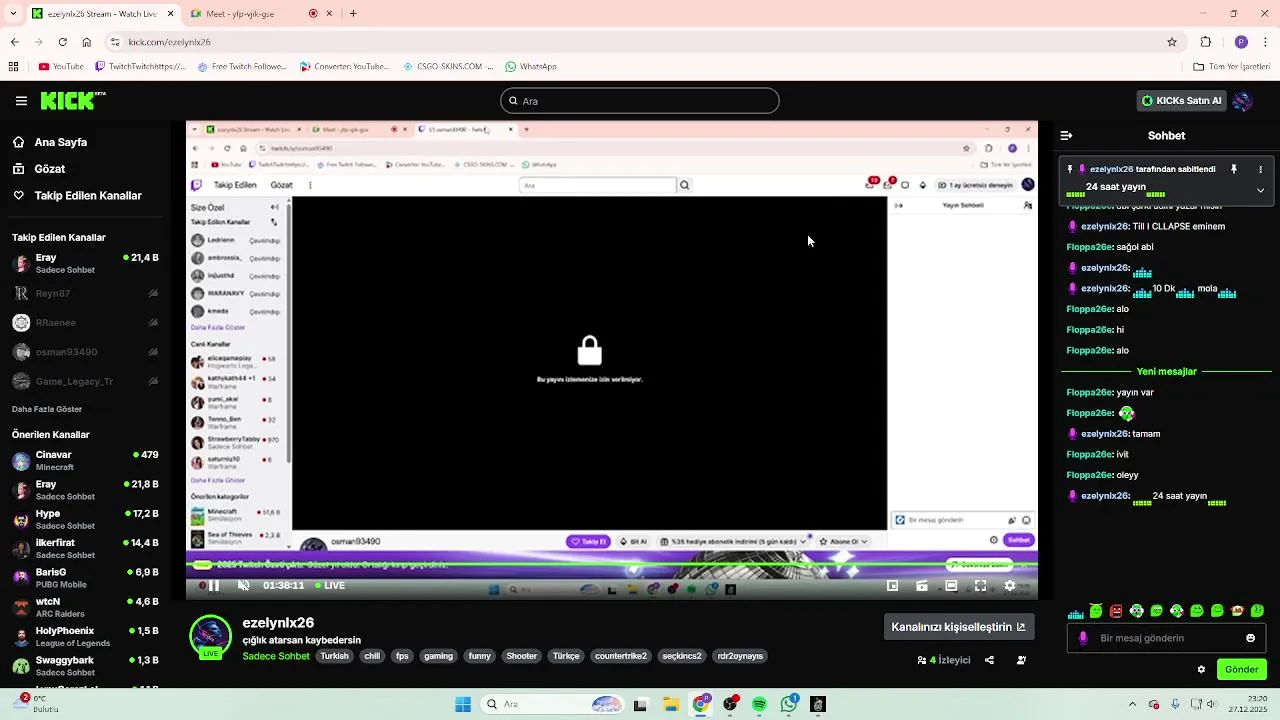Click the Shooter tag

click(522, 656)
